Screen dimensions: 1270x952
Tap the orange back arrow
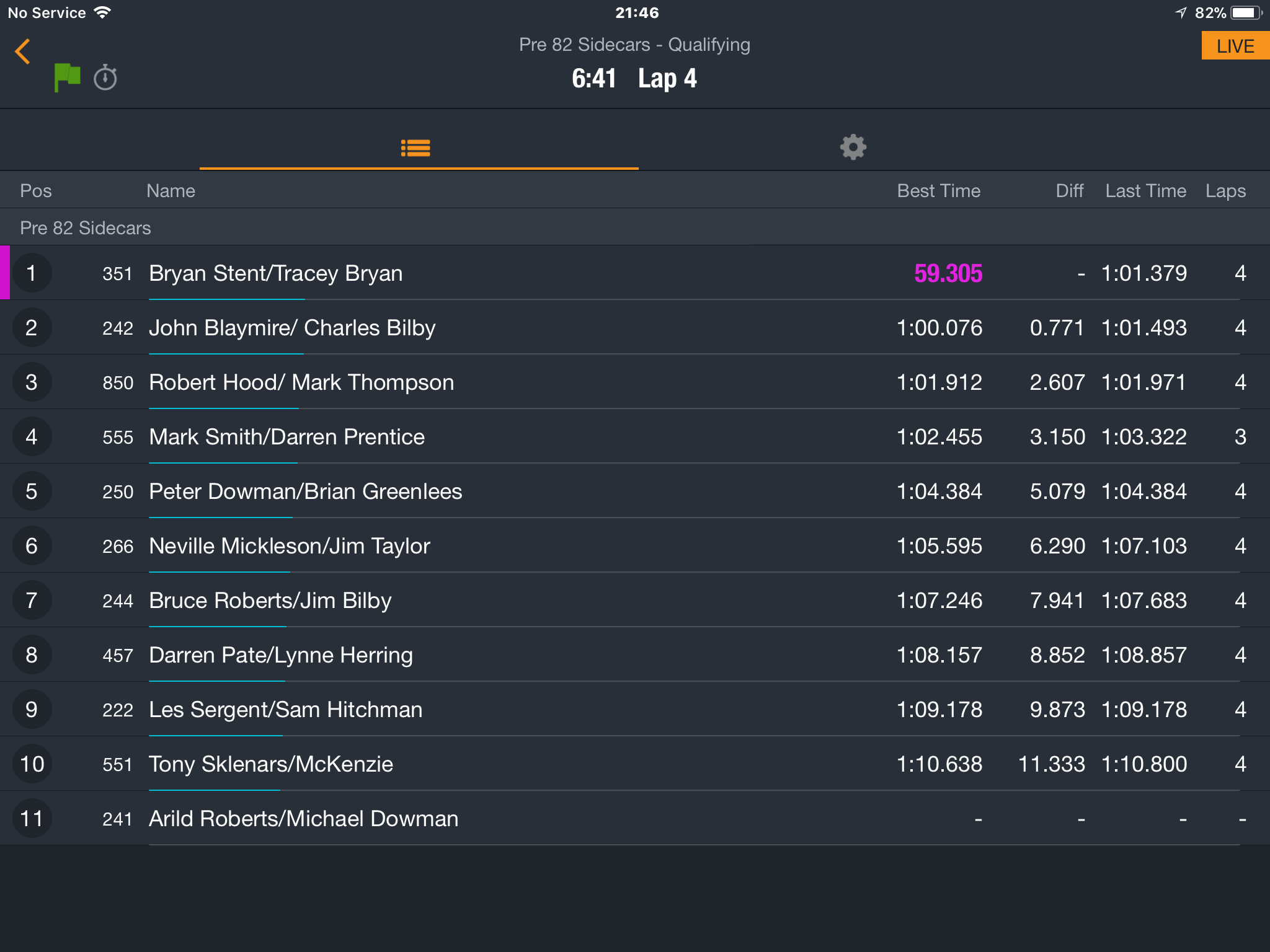[23, 51]
